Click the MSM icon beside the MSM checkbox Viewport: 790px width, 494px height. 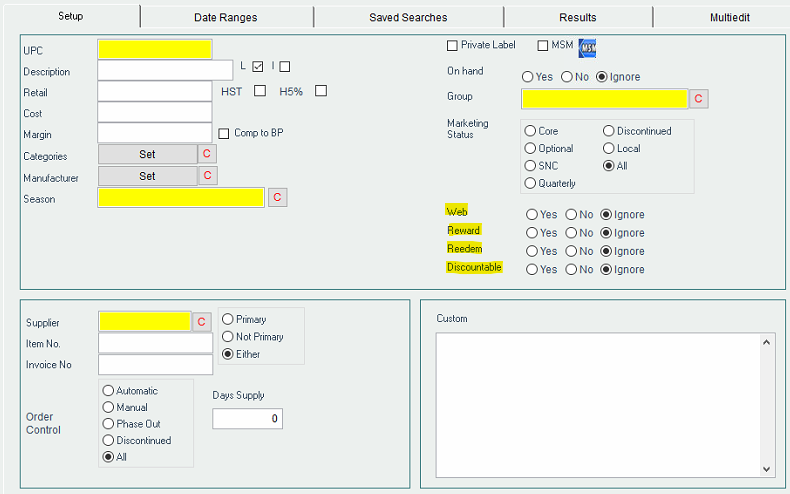[x=587, y=47]
